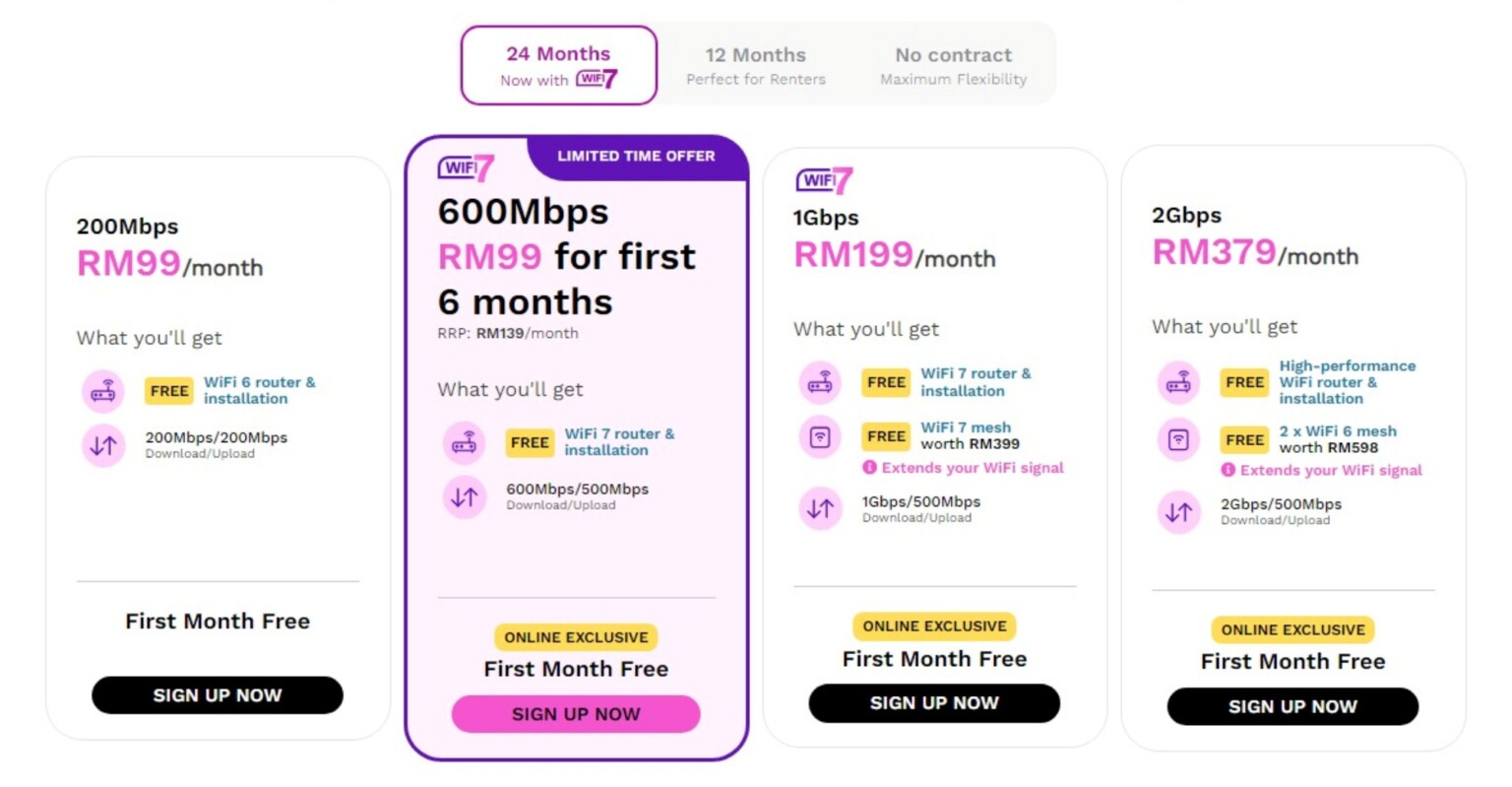
Task: Click WiFi 7 mesh device icon in 1Gbps plan
Action: (820, 436)
